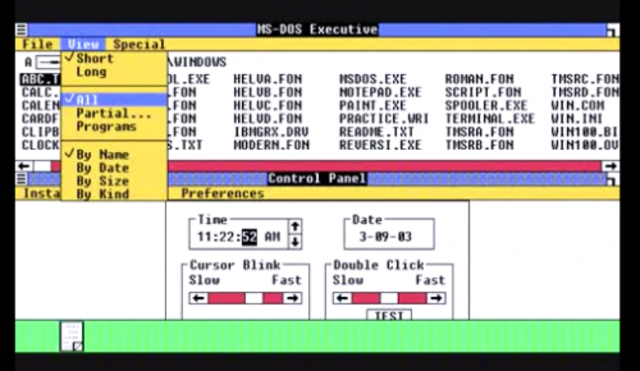Select file MSDOS.EXE

tap(373, 79)
